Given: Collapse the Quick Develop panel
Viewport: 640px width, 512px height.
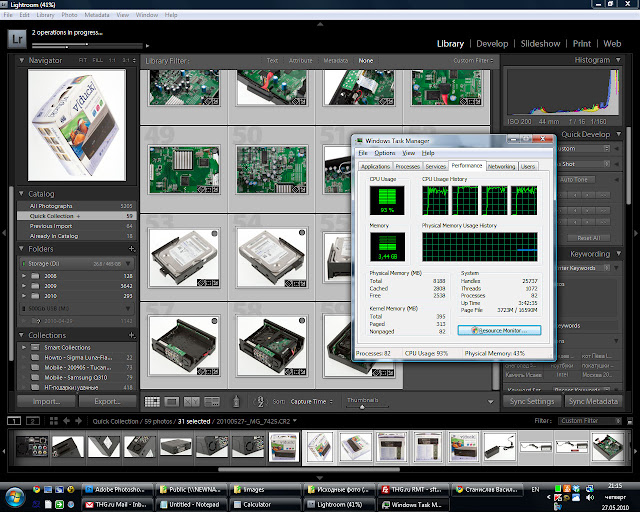Looking at the screenshot, I should tap(619, 134).
